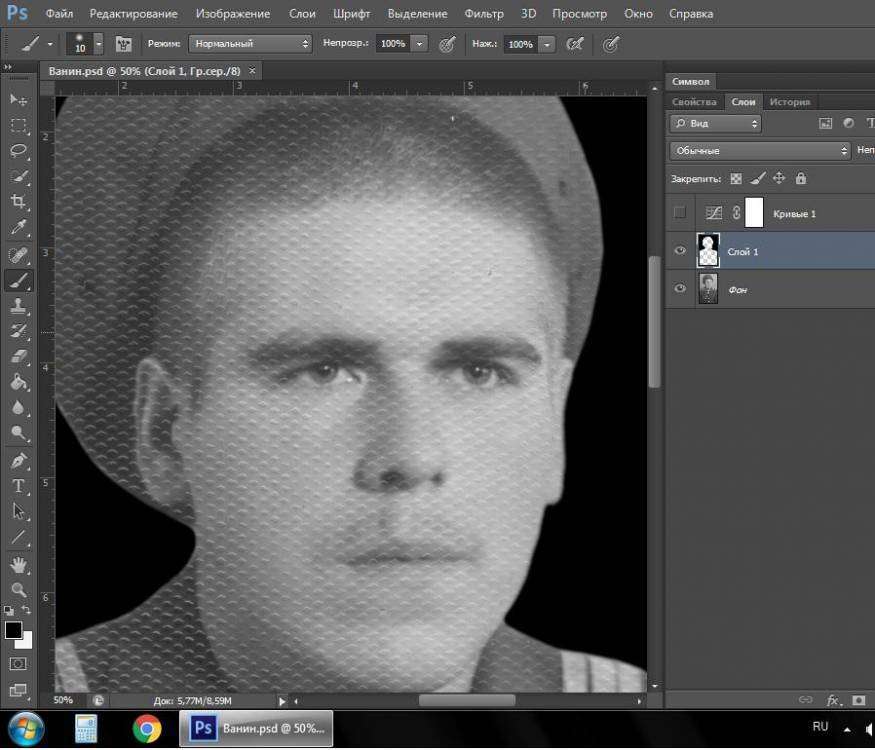This screenshot has width=875, height=750.
Task: Close the Ванин.psd document tab
Action: tap(252, 70)
